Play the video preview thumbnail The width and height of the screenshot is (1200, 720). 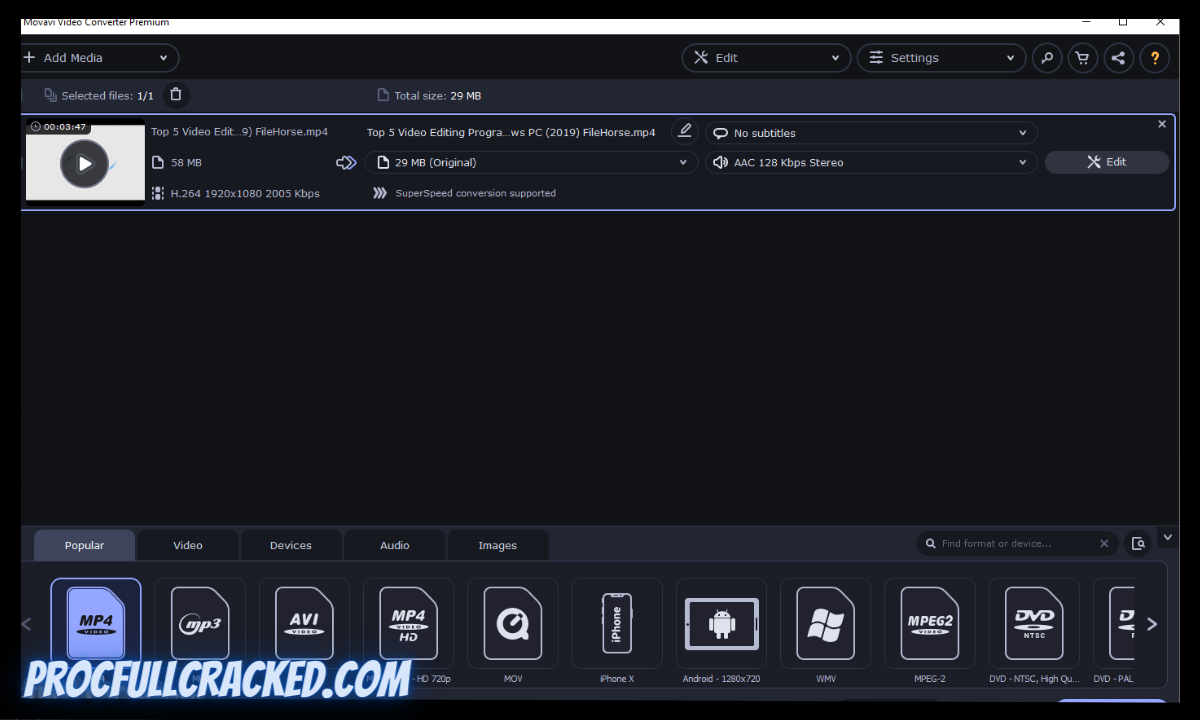tap(85, 164)
